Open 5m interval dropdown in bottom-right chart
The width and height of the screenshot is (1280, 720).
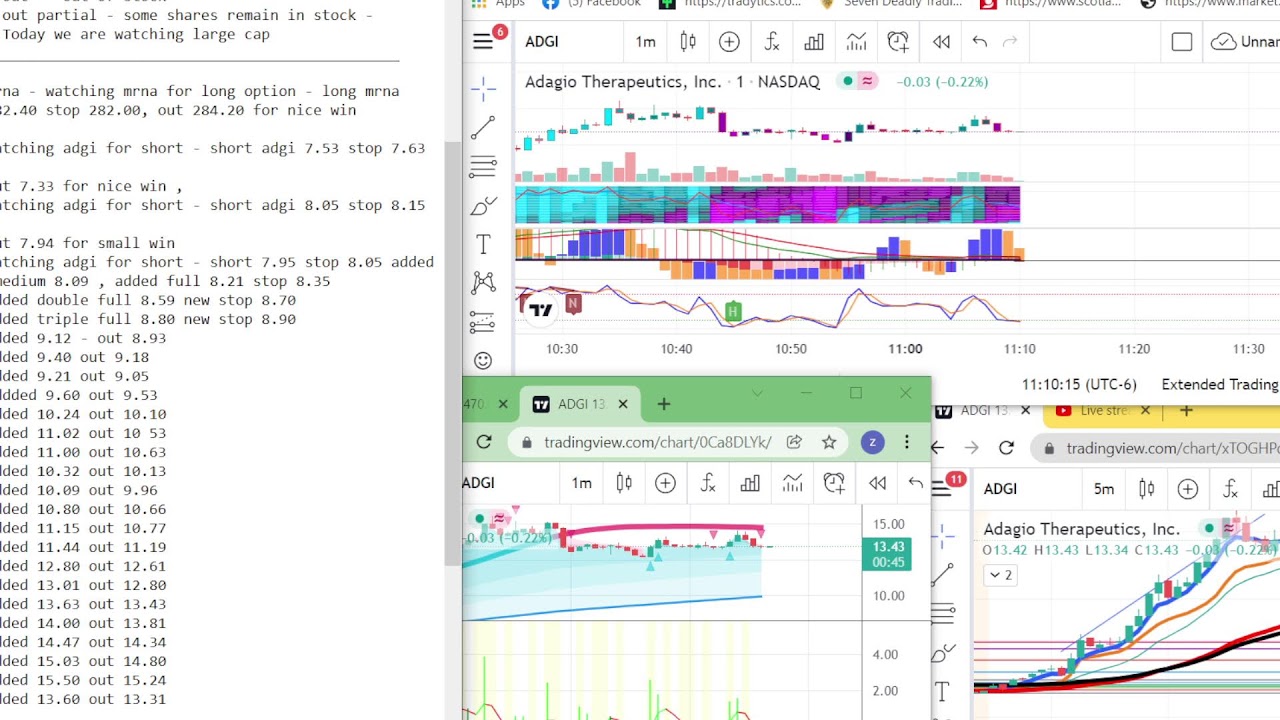point(1103,489)
